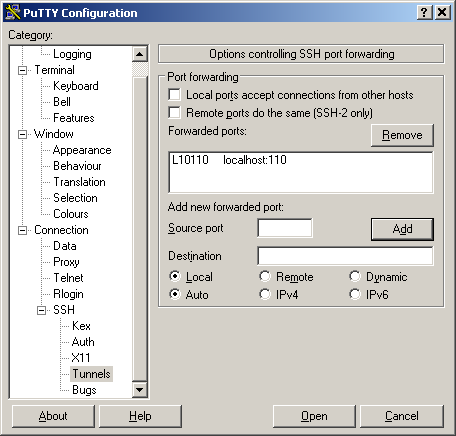Select the Dynamic forwarding radio button
The image size is (456, 436).
click(x=355, y=276)
